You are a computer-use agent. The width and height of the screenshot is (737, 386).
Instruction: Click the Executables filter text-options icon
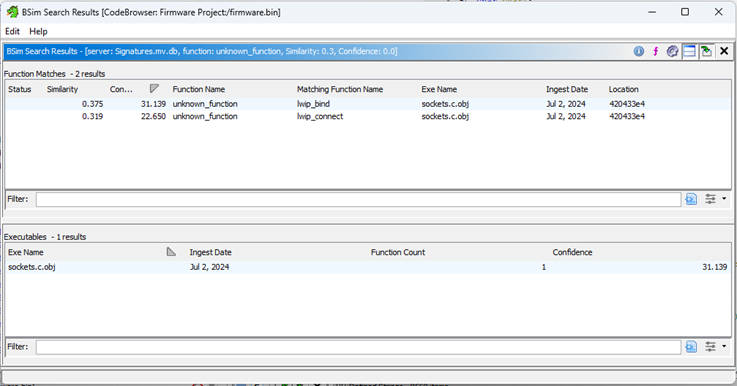pos(691,347)
